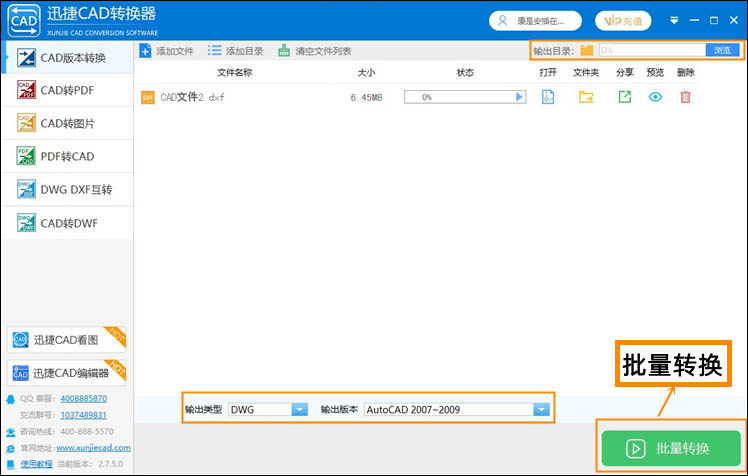Start converting CAD文件2.dxf with the play arrow

pos(519,97)
